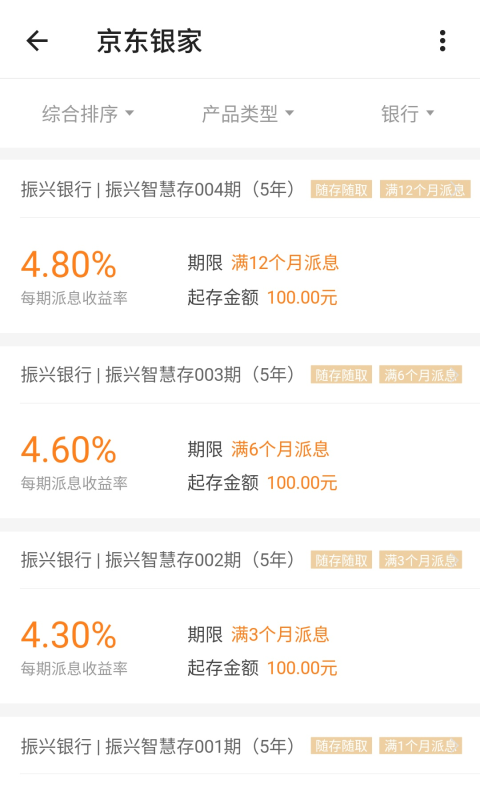Open the 产品类型 filter dropdown

[248, 113]
